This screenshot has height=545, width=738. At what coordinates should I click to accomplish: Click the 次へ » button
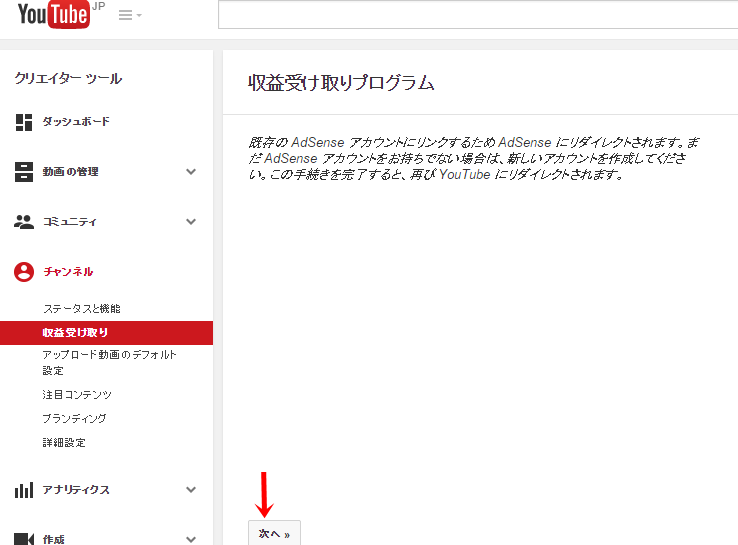[x=274, y=533]
